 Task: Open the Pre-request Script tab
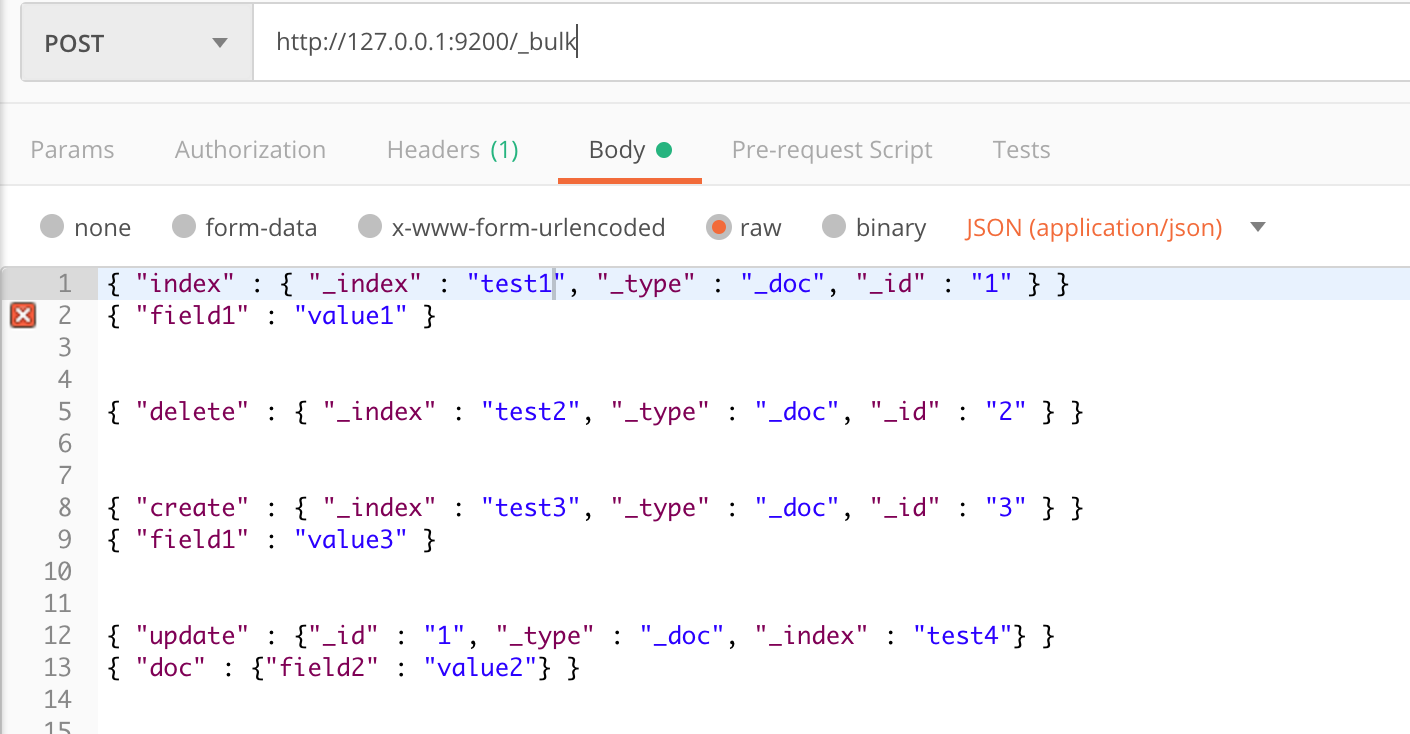click(832, 150)
